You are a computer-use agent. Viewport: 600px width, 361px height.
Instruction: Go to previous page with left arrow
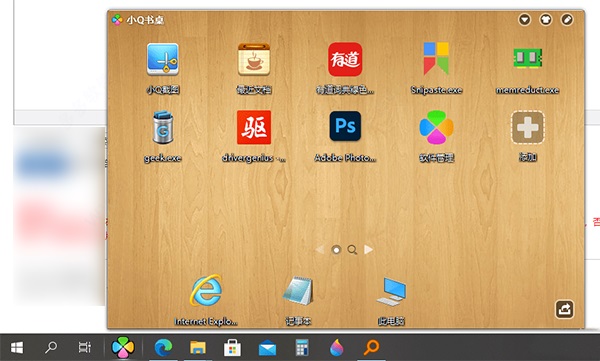(x=320, y=250)
